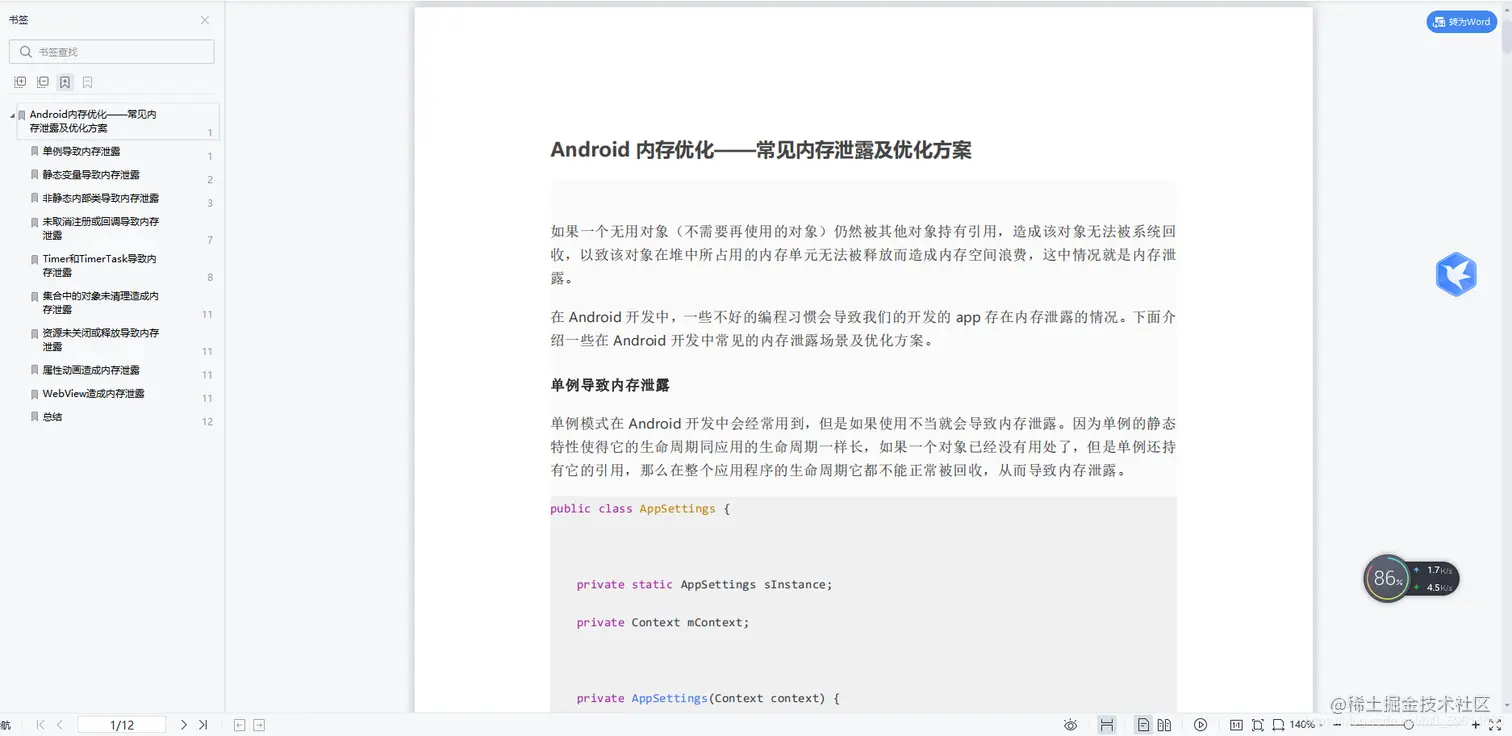Click page number 12 beside 总结
Viewport: 1512px width, 736px height.
pos(208,421)
